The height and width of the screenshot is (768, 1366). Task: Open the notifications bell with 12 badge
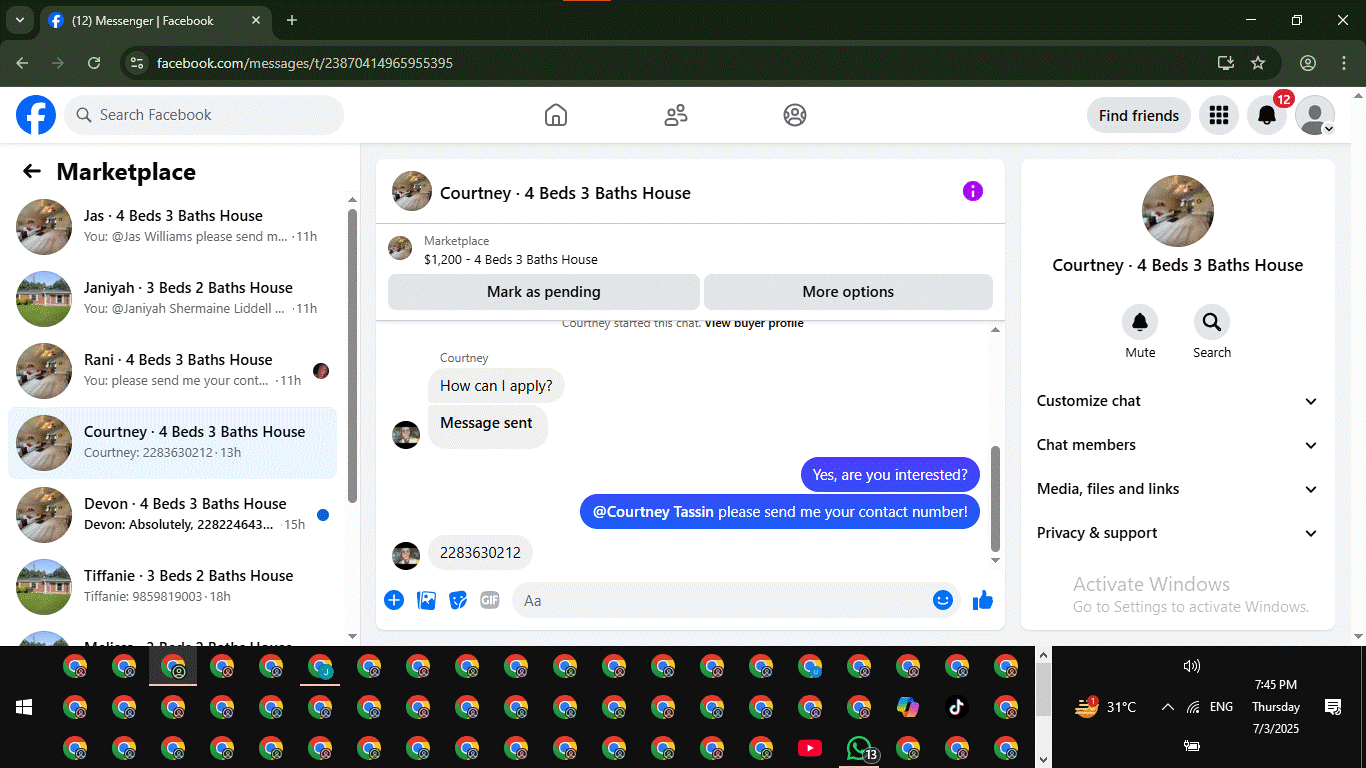pyautogui.click(x=1267, y=115)
